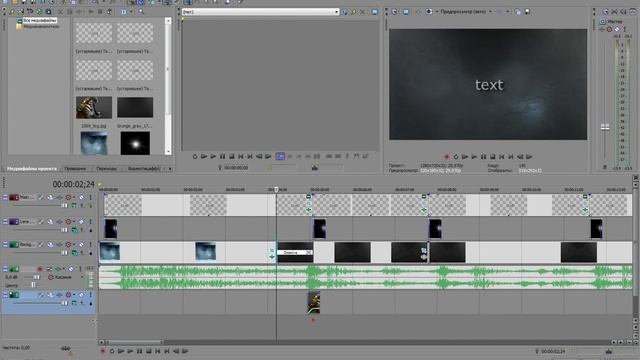Minimize audio track 4 height
Screen dimensions: 640x360
coord(5,269)
